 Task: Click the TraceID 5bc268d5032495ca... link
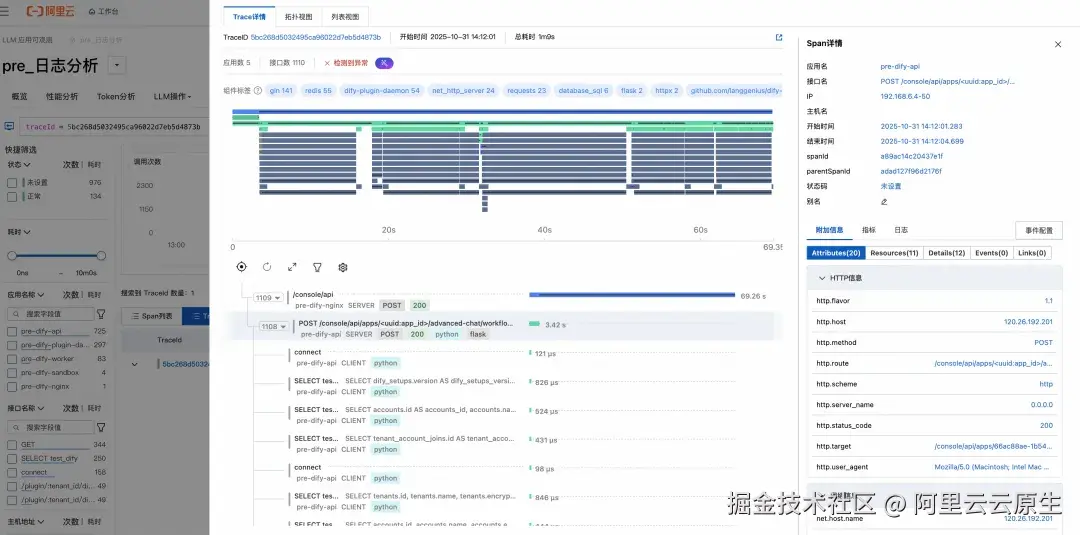tap(315, 37)
